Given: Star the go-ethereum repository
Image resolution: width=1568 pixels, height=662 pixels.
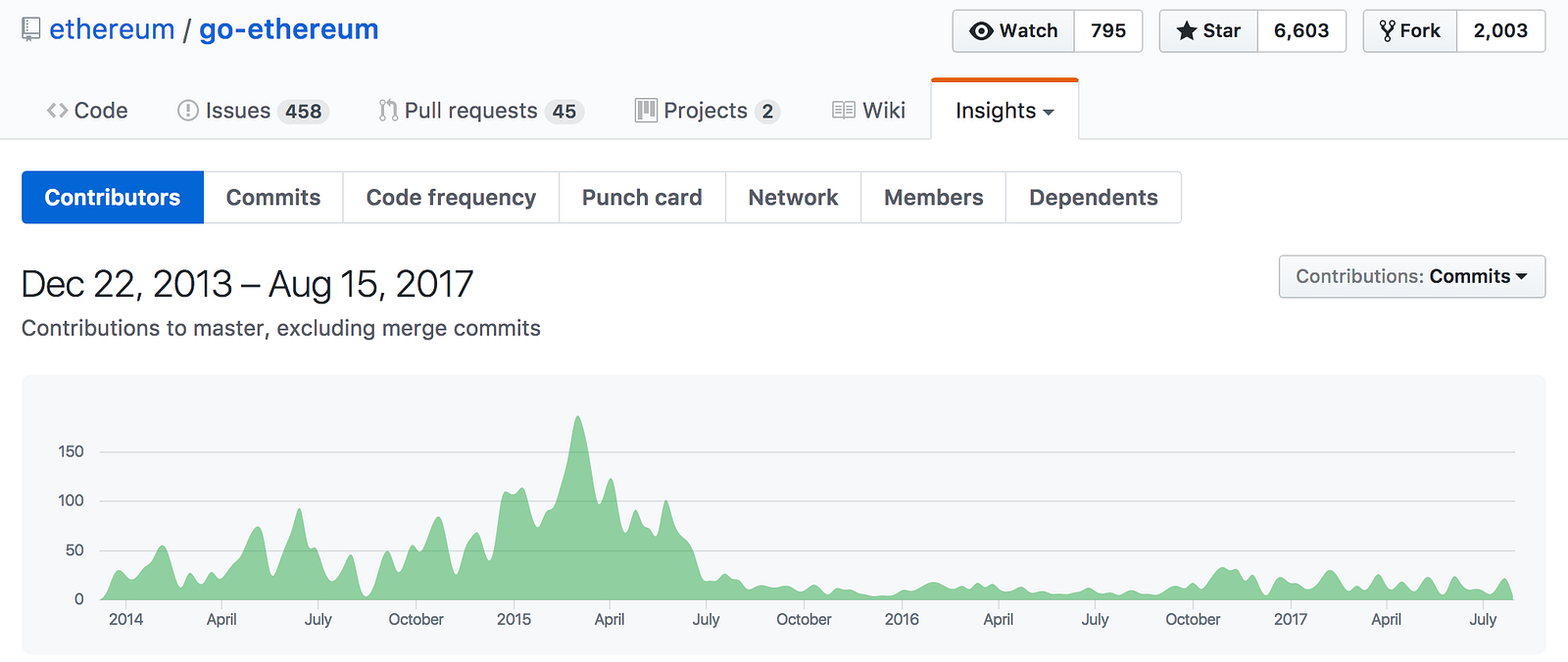Looking at the screenshot, I should [x=1208, y=31].
